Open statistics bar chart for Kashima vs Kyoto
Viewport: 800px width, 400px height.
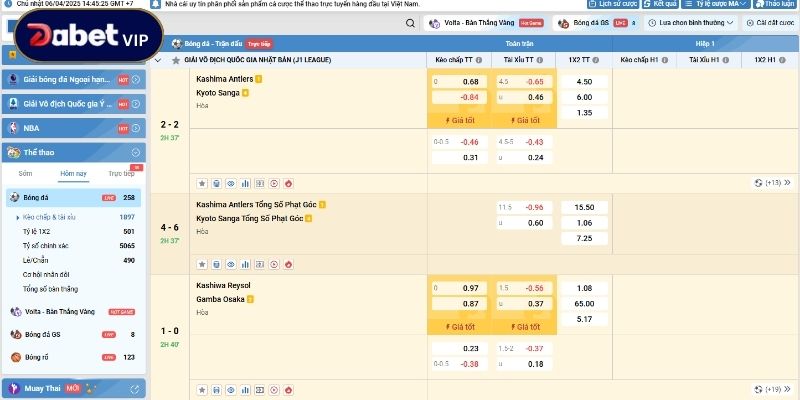(245, 184)
